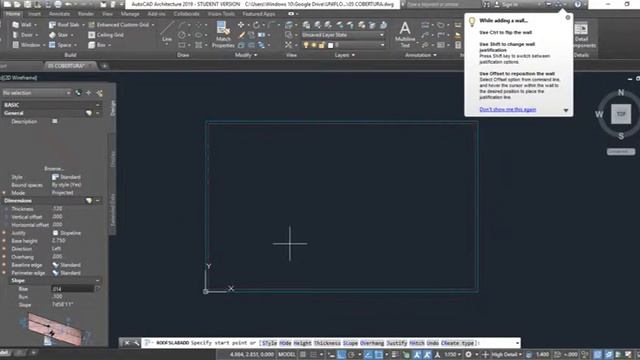
Task: Expand the Layers panel flyout
Action: (344, 55)
